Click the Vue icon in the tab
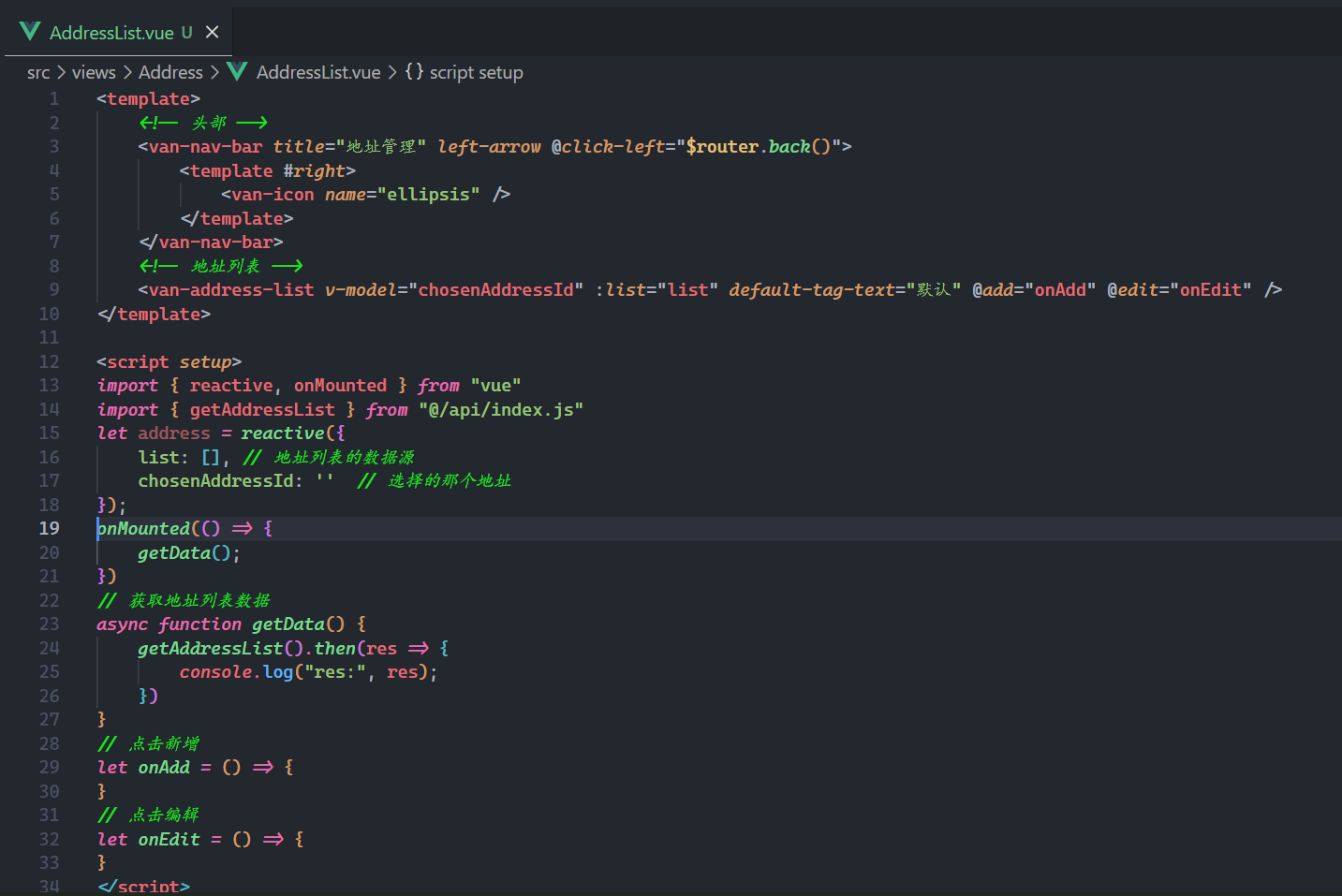The width and height of the screenshot is (1342, 896). [x=30, y=32]
